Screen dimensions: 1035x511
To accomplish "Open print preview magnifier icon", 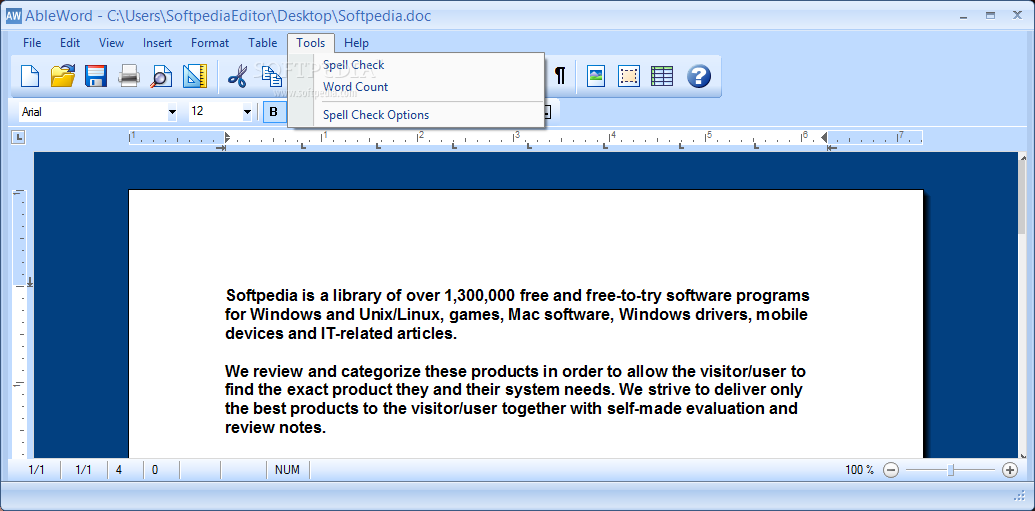I will 161,76.
